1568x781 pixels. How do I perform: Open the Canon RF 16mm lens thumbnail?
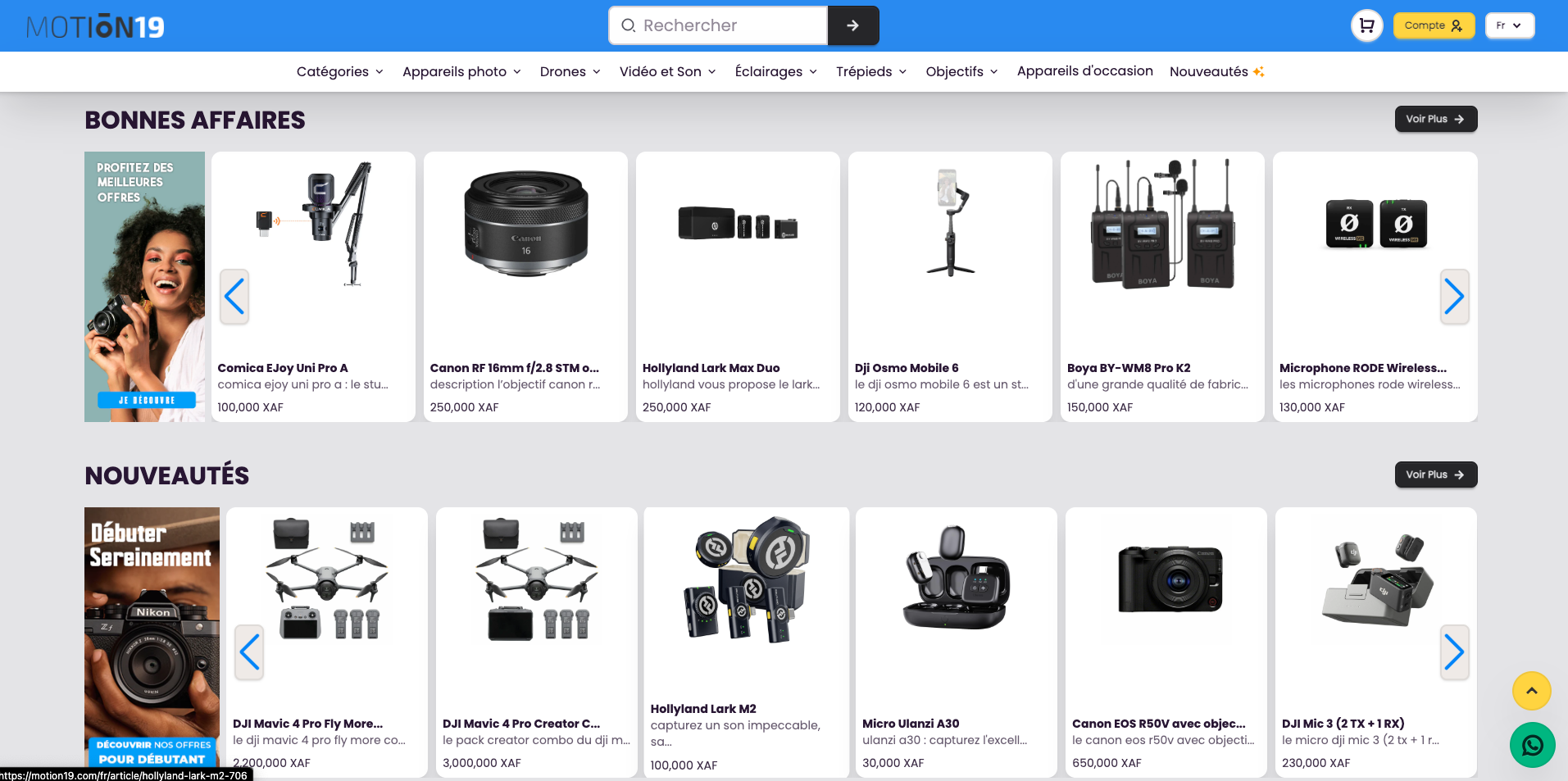coord(525,225)
